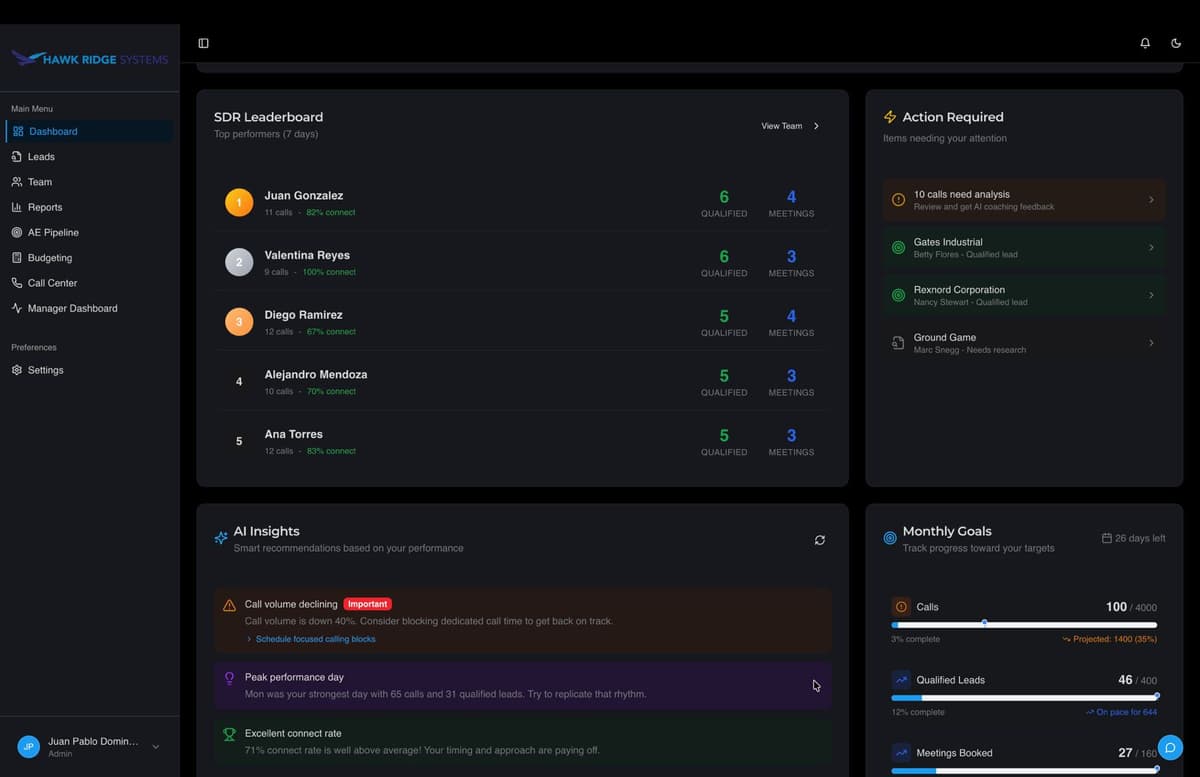Select the Reports sidebar icon
The image size is (1200, 777).
(18, 207)
